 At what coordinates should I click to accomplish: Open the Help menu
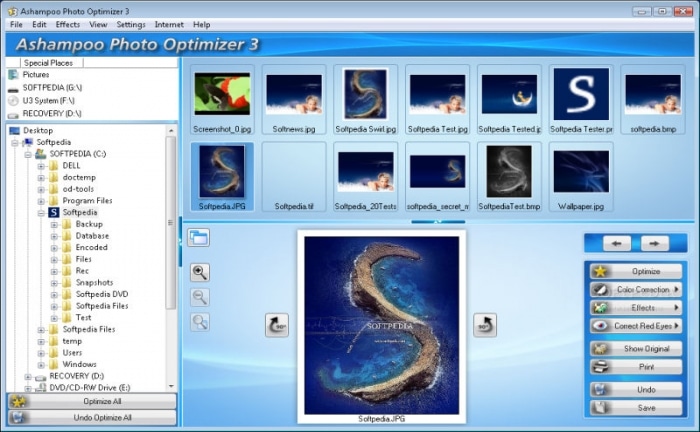pos(201,25)
